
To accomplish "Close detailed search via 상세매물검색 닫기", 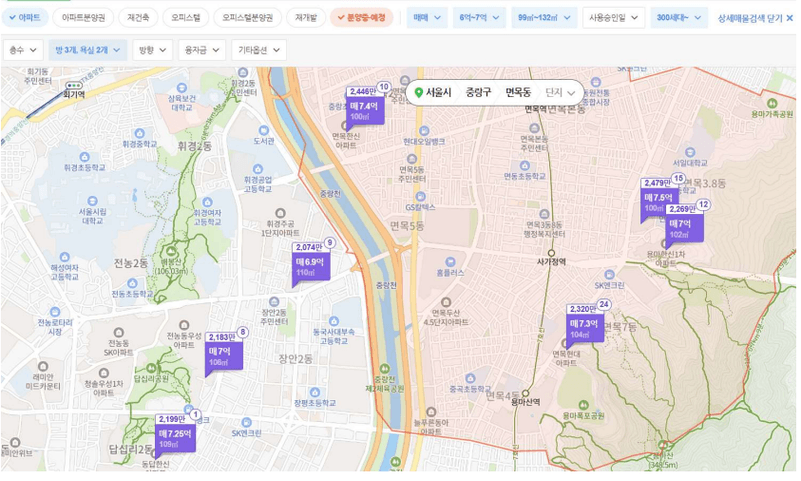I will tap(755, 18).
